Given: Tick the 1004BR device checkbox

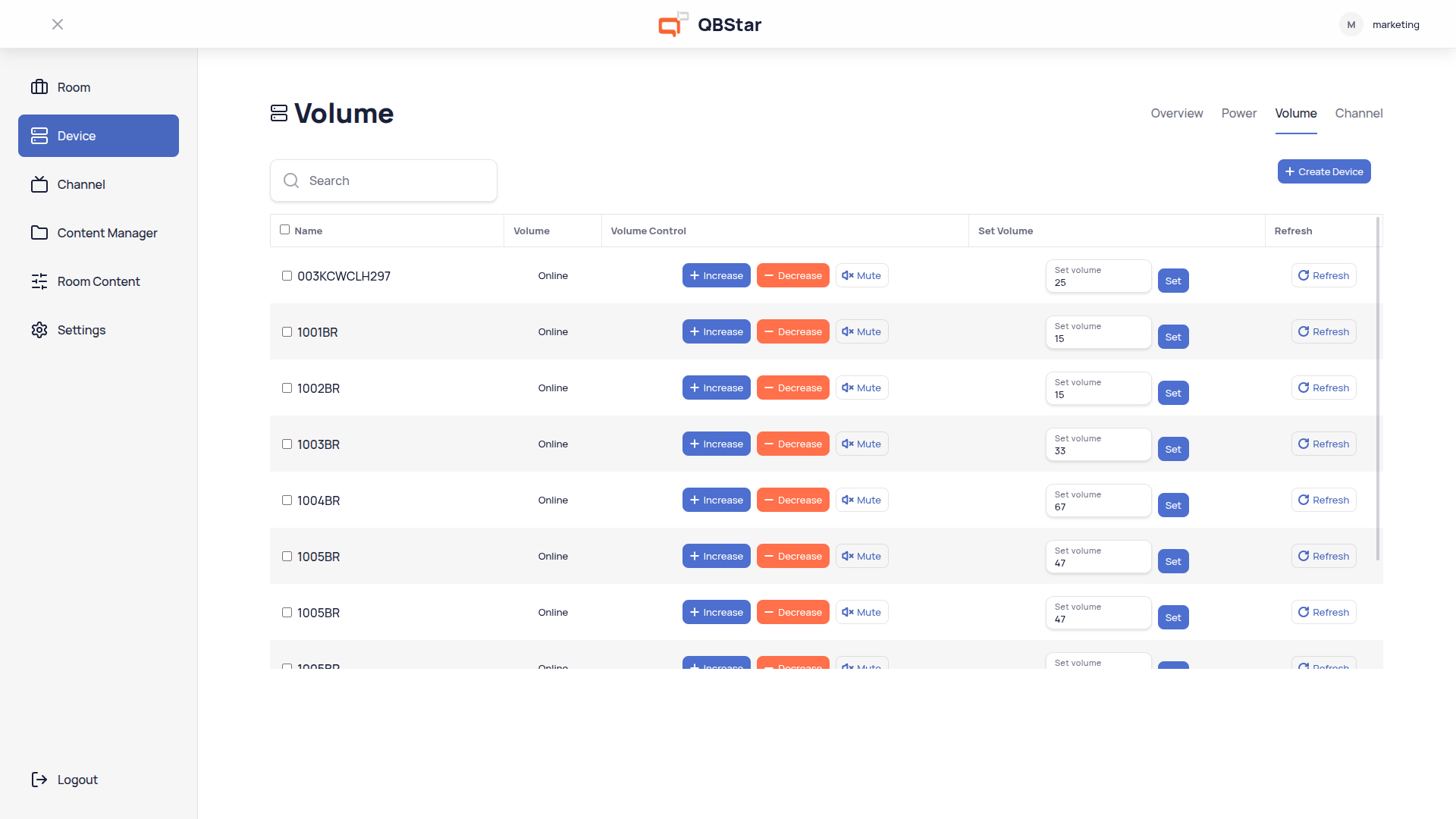Looking at the screenshot, I should [x=287, y=500].
